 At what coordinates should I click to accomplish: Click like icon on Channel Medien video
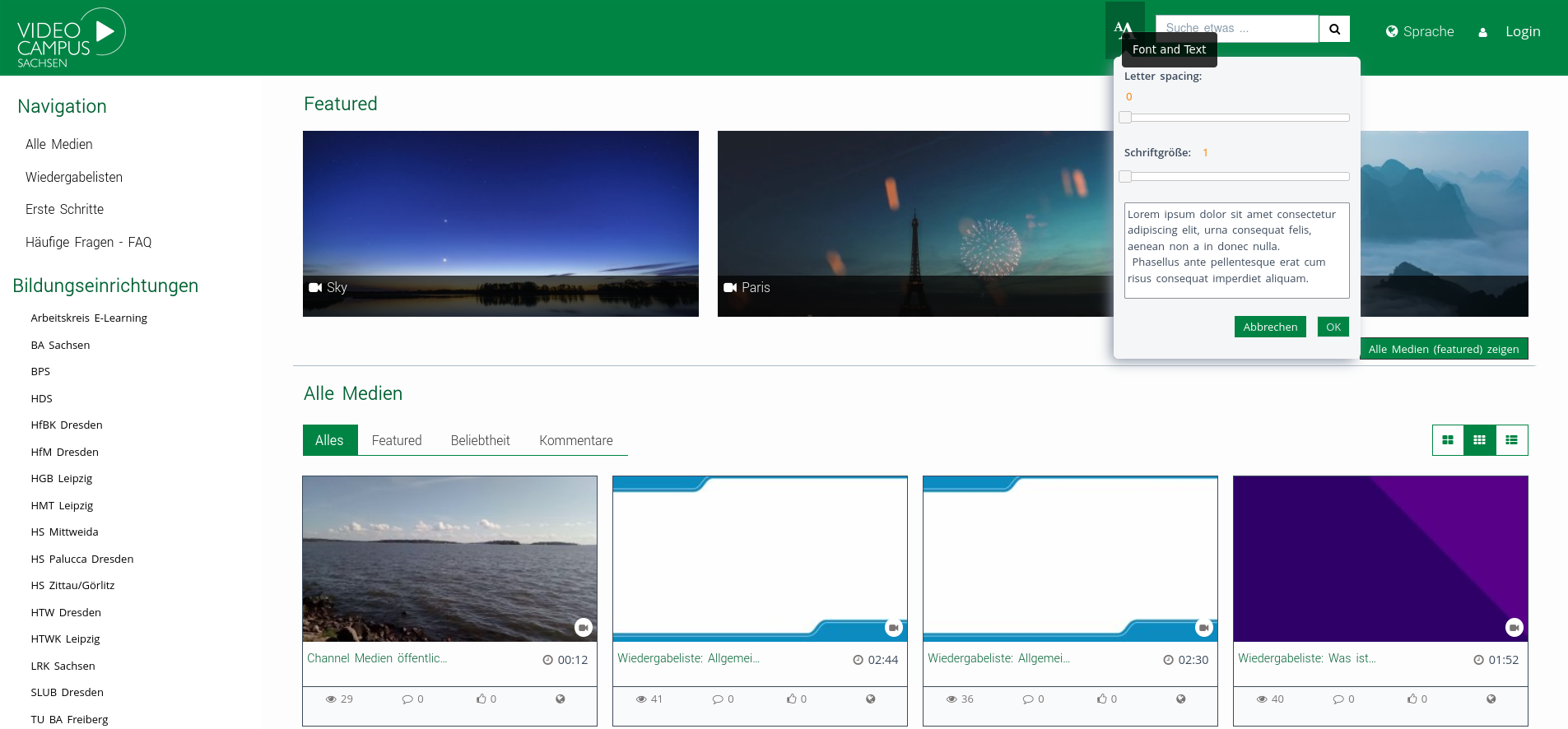tap(482, 699)
